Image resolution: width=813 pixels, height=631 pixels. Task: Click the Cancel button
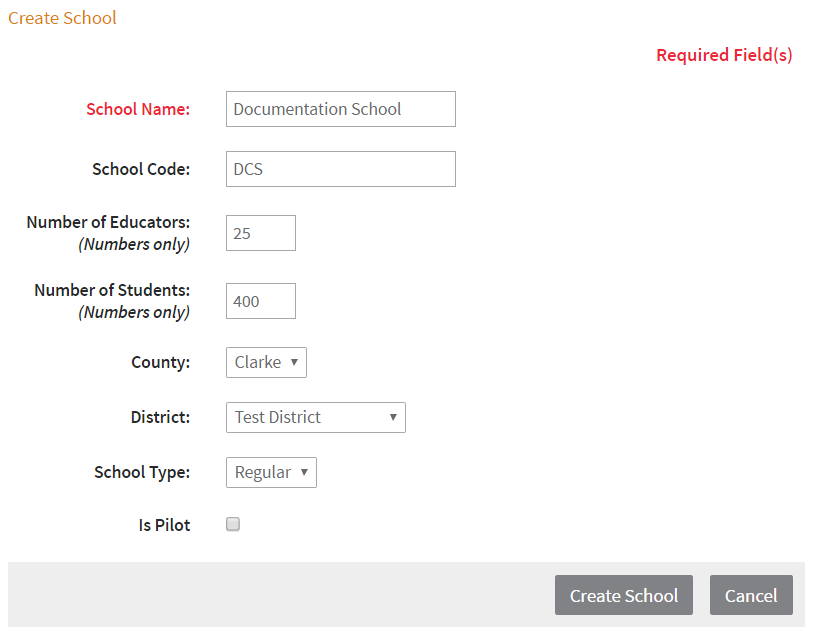tap(751, 595)
